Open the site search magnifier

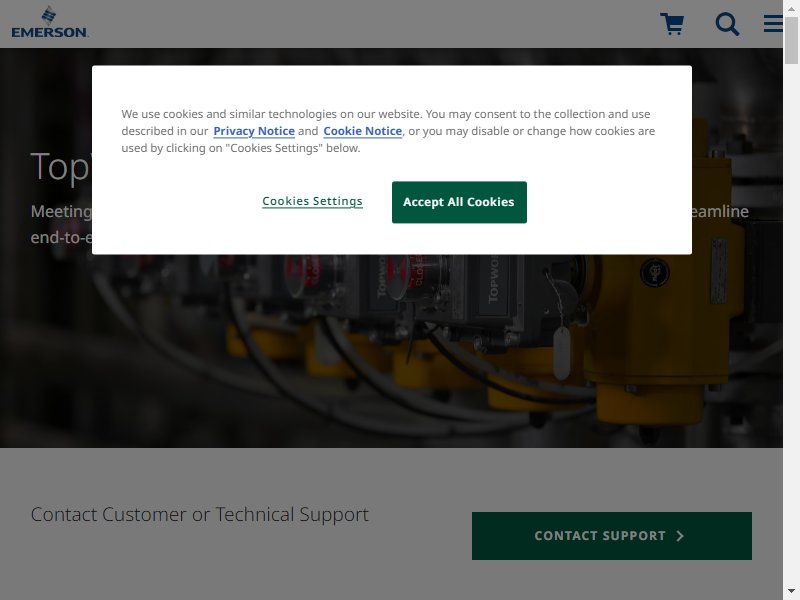727,24
